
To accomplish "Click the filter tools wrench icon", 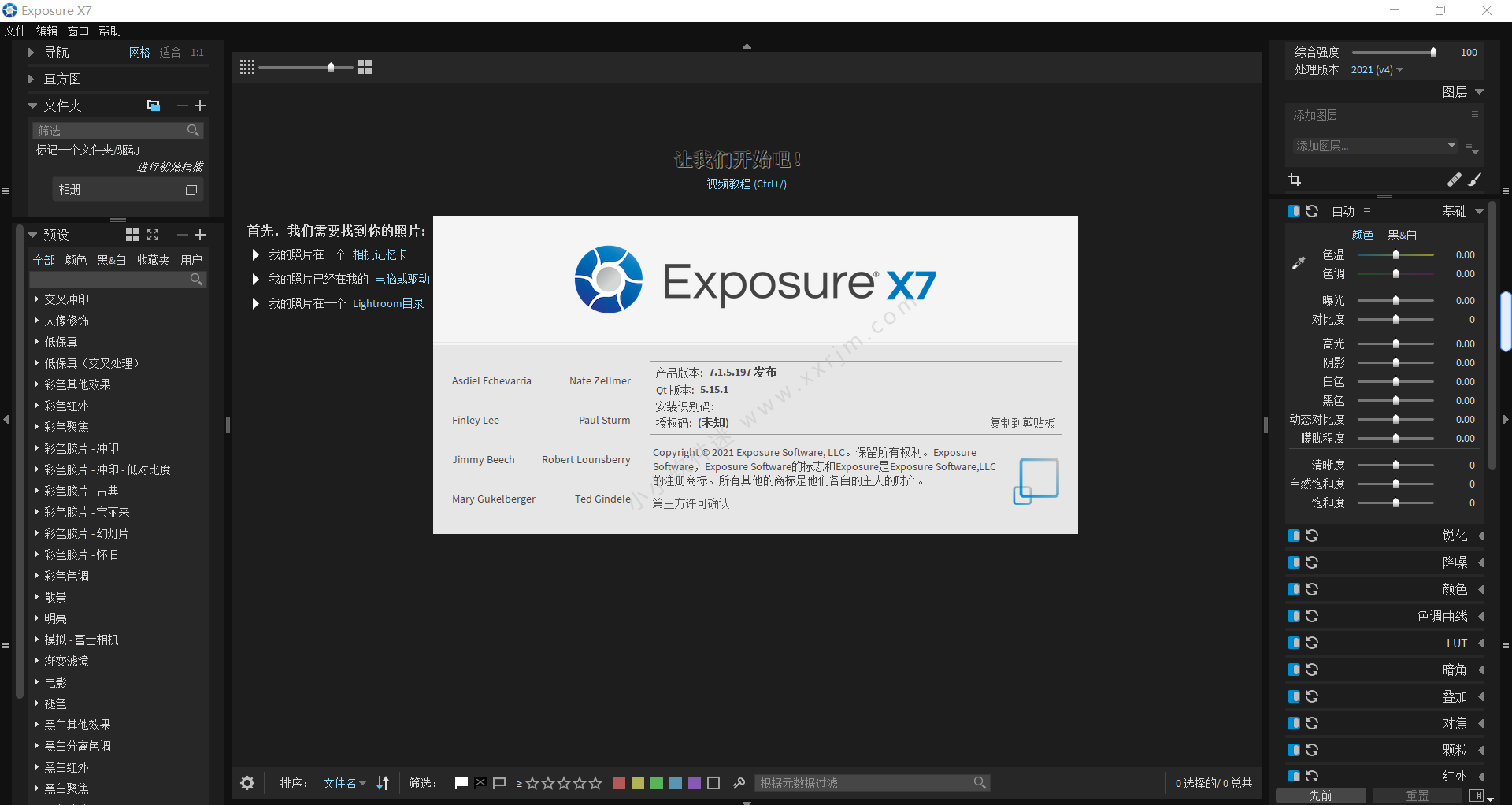I will pos(739,783).
